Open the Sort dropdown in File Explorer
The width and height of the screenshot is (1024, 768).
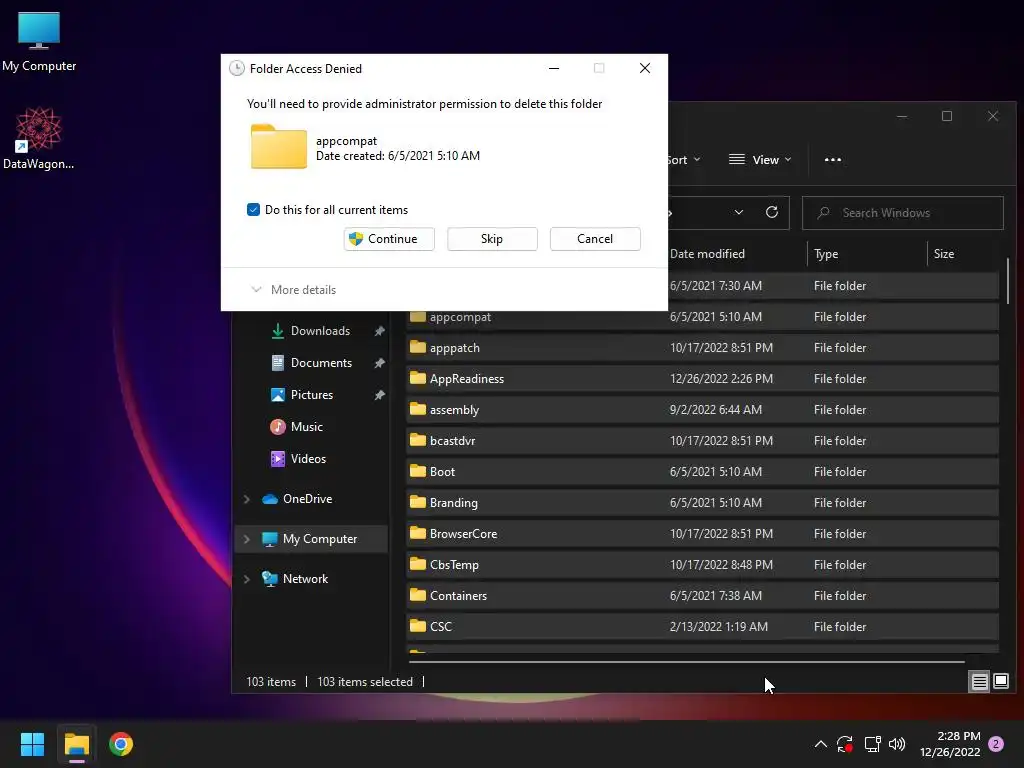(x=684, y=160)
